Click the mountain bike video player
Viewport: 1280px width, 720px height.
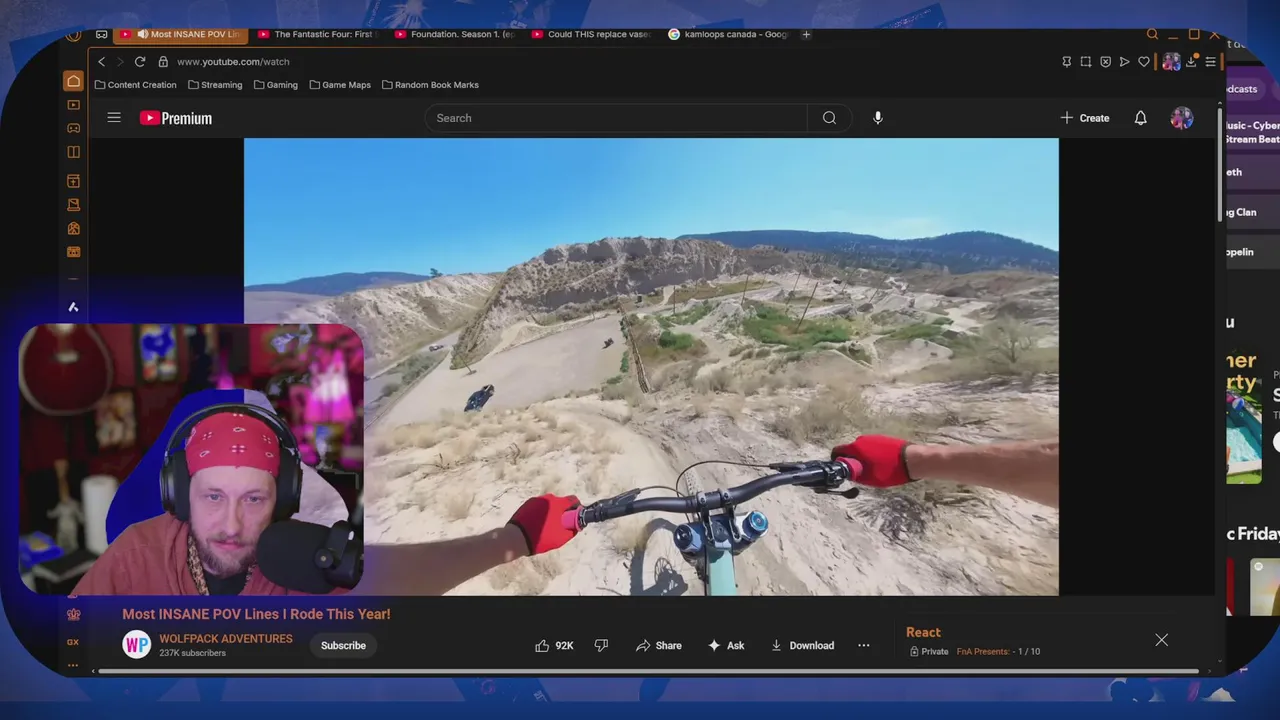[651, 367]
